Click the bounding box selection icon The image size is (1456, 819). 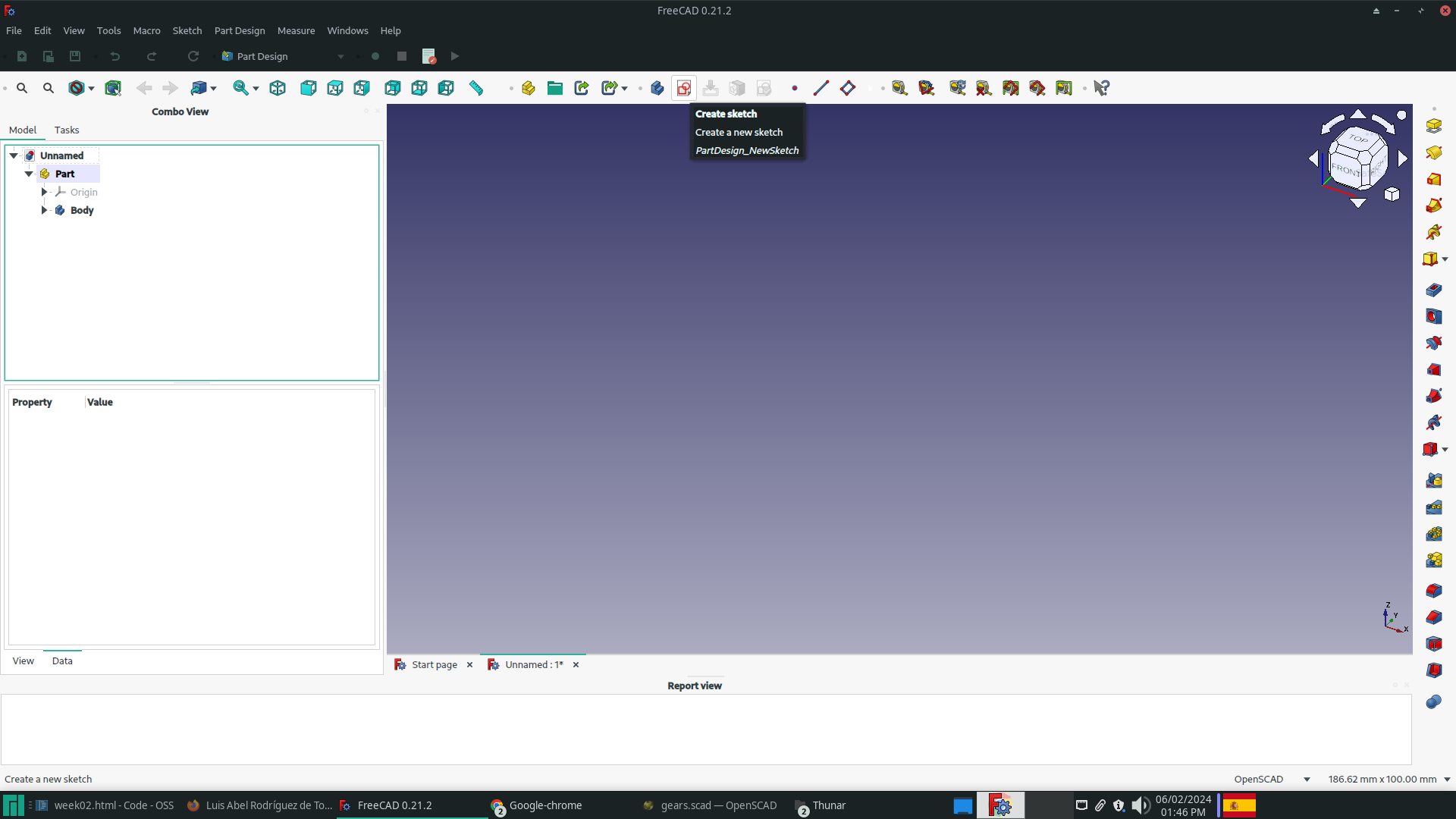click(x=113, y=88)
